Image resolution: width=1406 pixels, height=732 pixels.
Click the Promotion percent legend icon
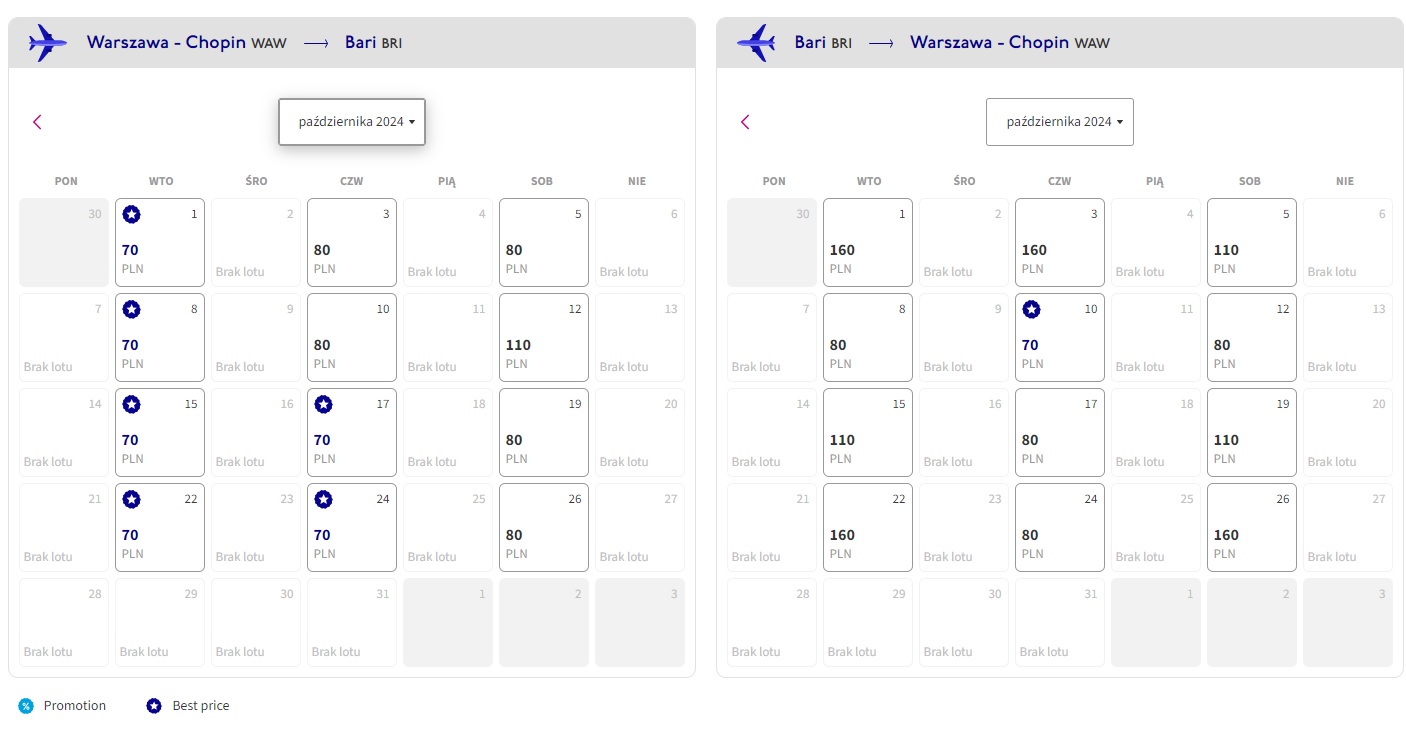coord(25,706)
